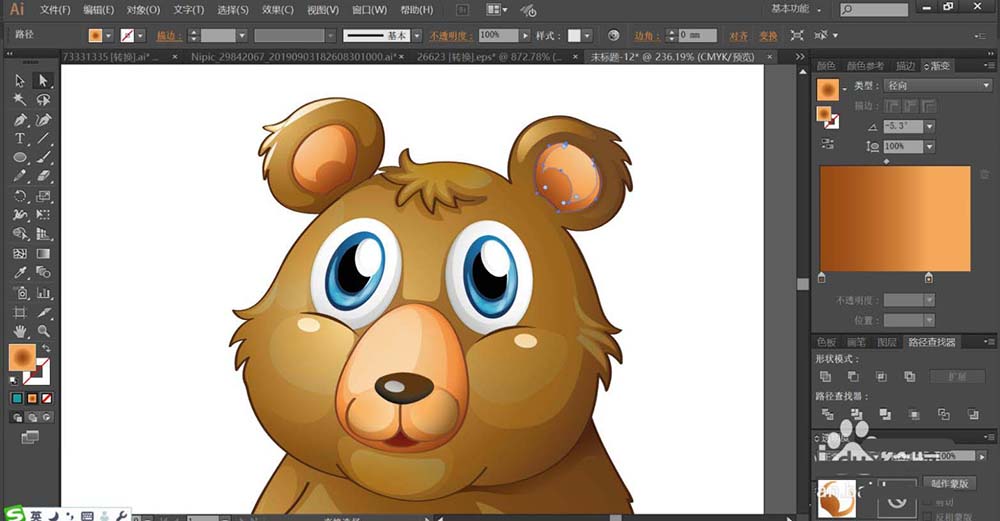Viewport: 1000px width, 521px height.
Task: Open the aspect ratio 100% dropdown arrow
Action: pyautogui.click(x=929, y=147)
